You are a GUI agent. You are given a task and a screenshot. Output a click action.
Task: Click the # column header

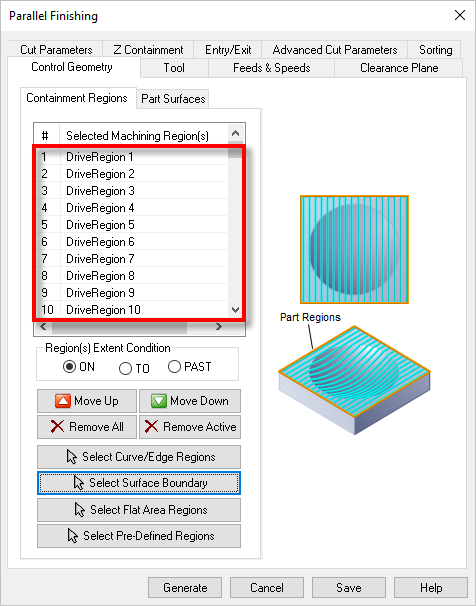pyautogui.click(x=47, y=135)
